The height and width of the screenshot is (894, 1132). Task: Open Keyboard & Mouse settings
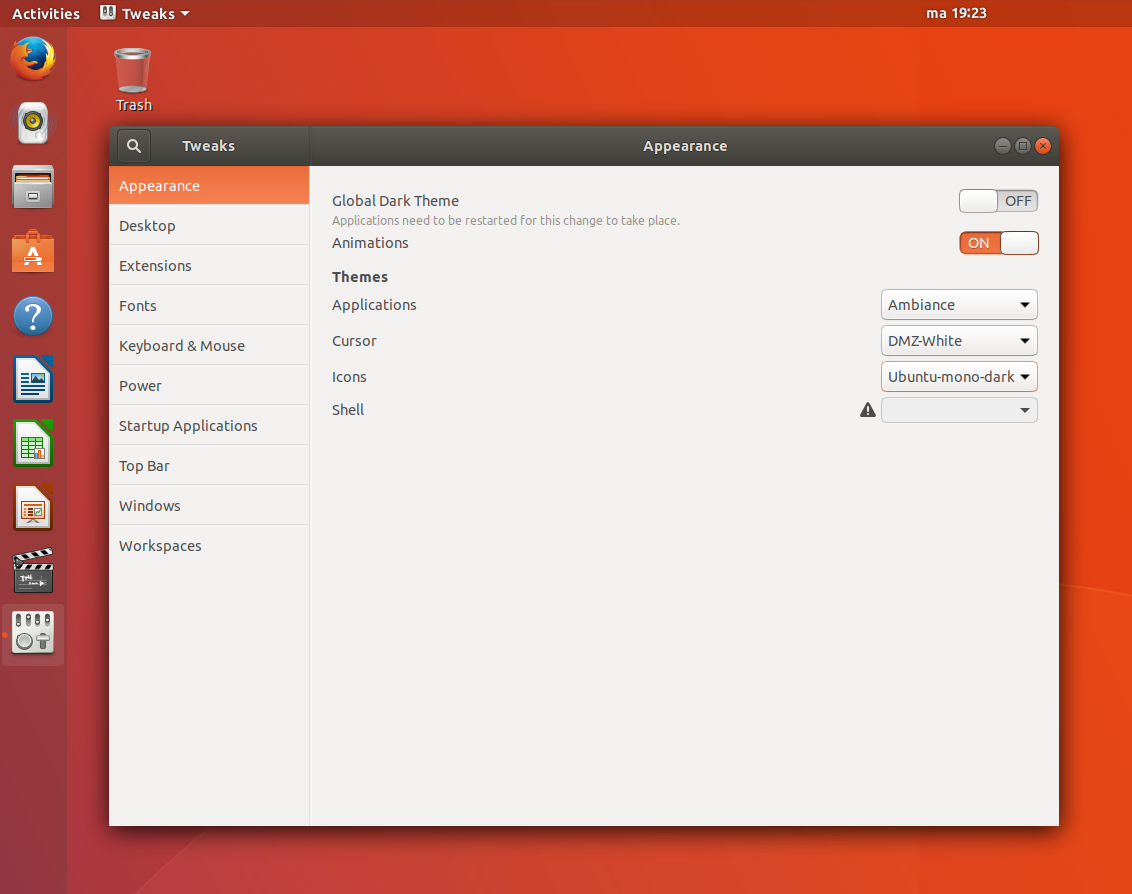(209, 346)
